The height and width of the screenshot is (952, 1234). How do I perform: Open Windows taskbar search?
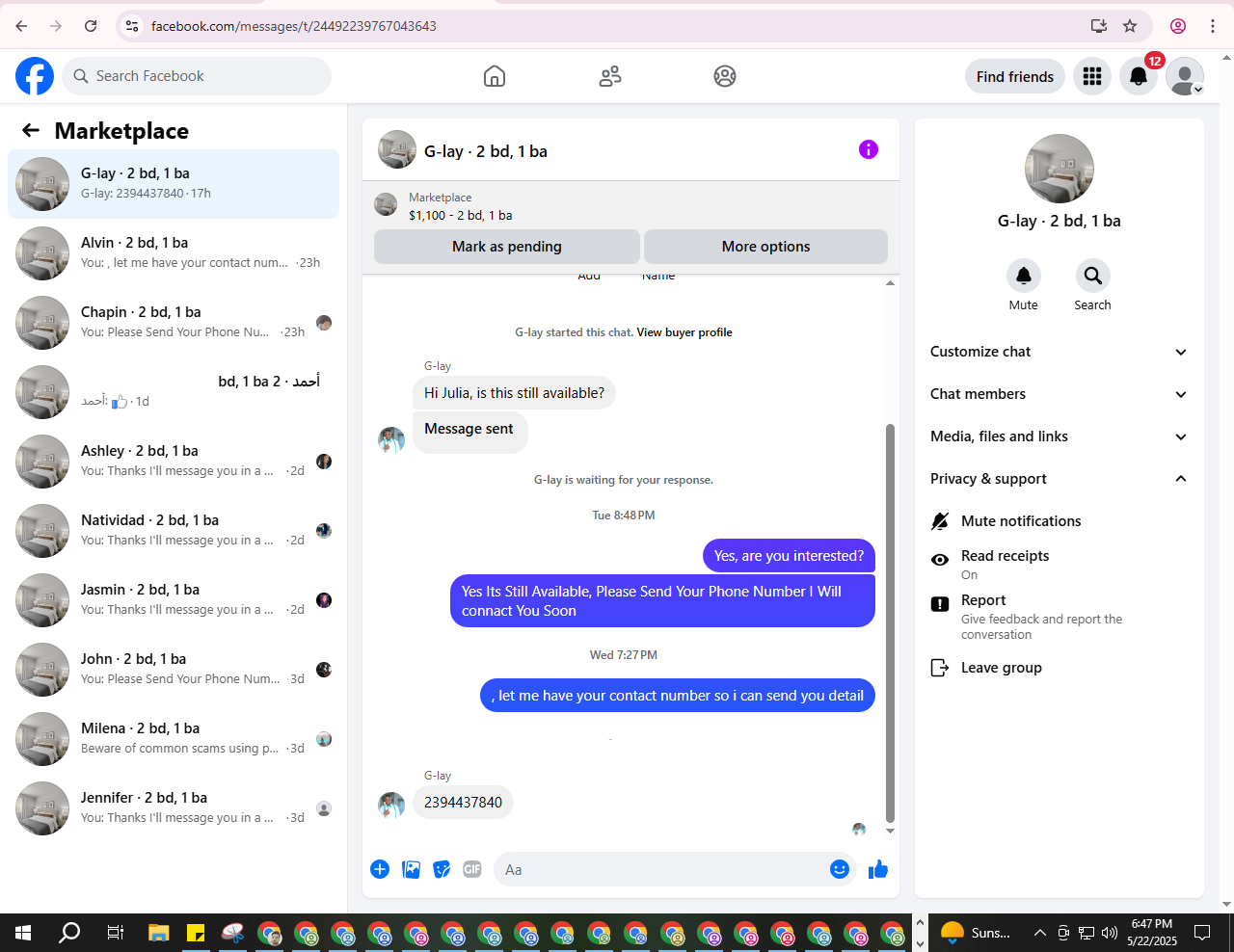[x=69, y=933]
